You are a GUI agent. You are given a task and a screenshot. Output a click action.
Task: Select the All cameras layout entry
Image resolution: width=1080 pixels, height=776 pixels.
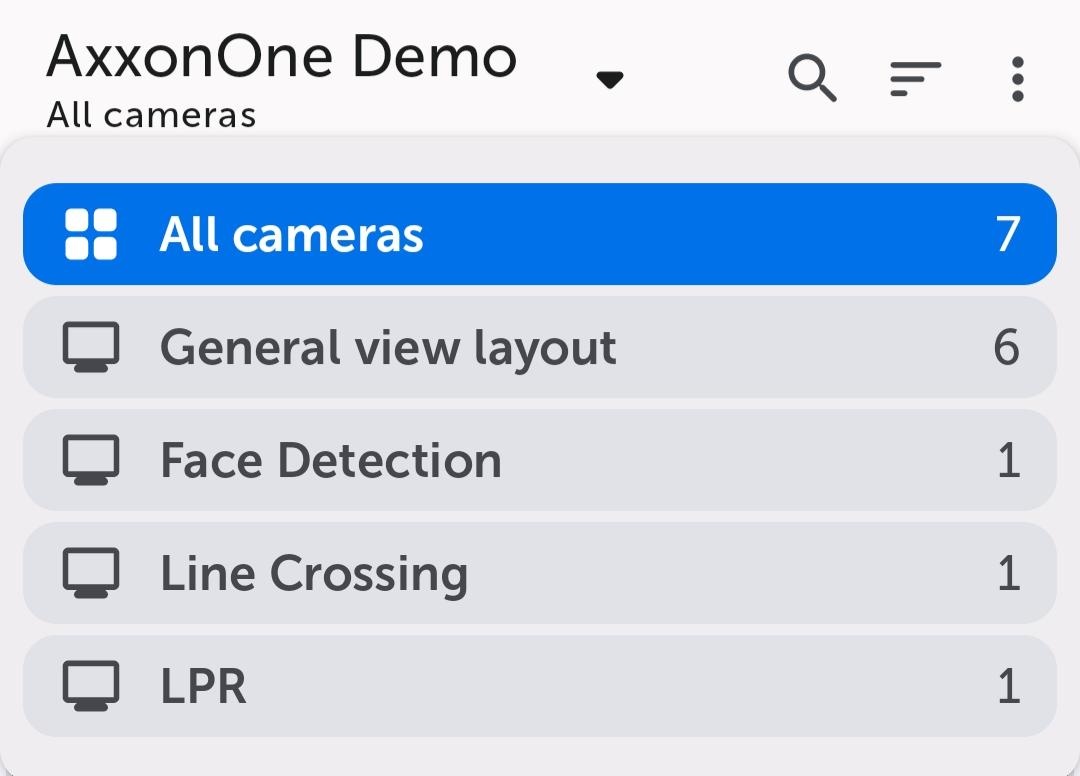(x=292, y=235)
